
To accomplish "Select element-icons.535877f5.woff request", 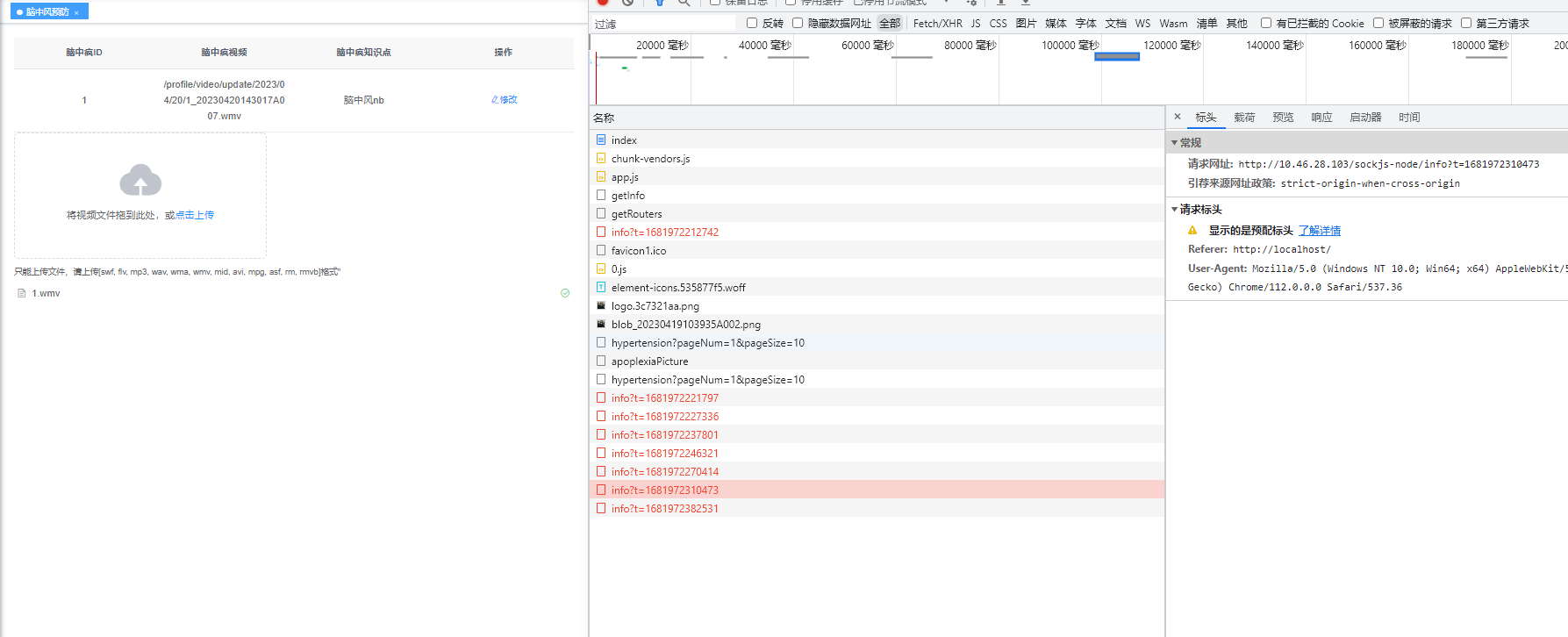I will point(877,288).
